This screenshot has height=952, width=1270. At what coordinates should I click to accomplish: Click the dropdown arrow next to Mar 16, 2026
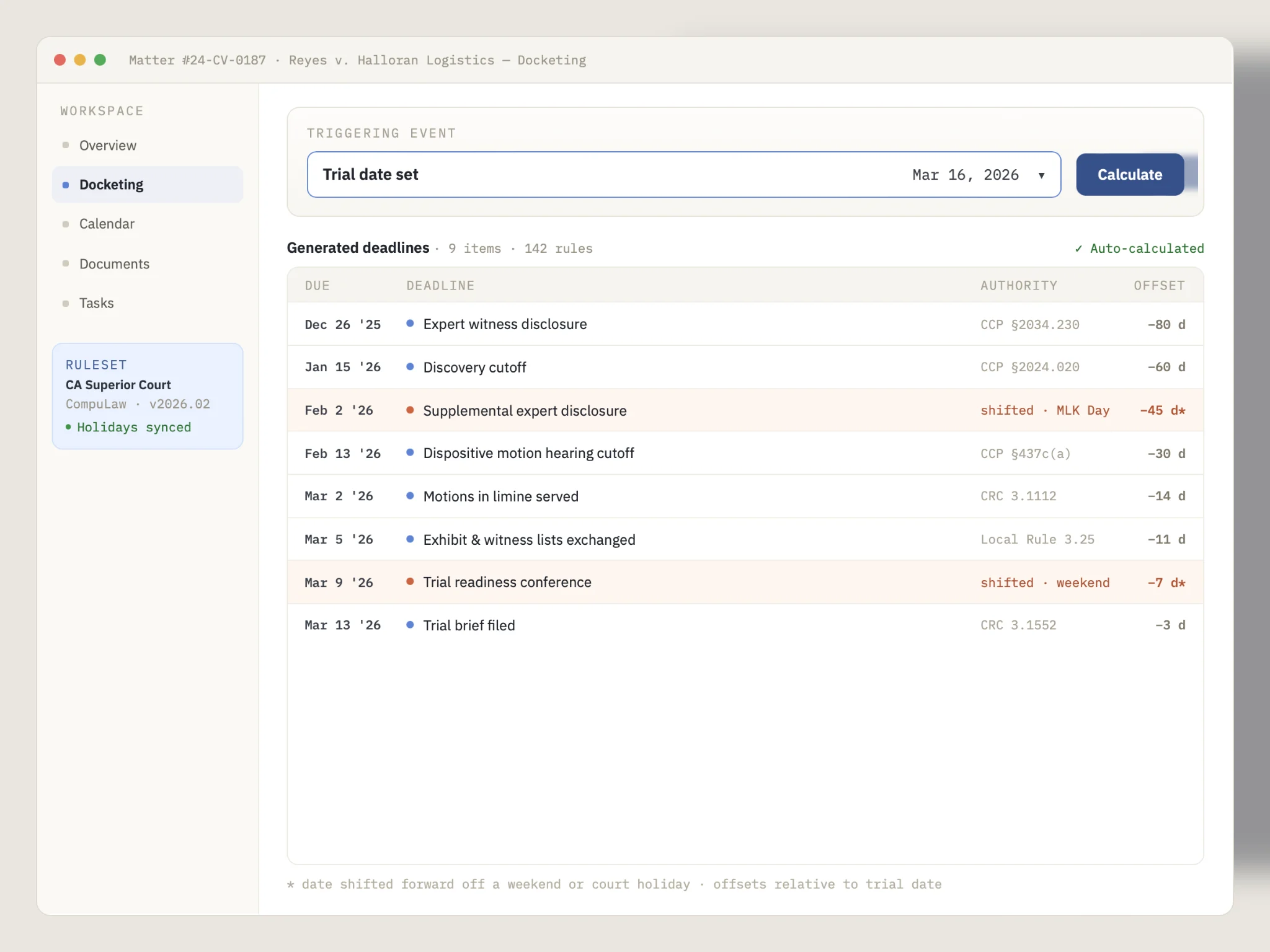(1042, 175)
